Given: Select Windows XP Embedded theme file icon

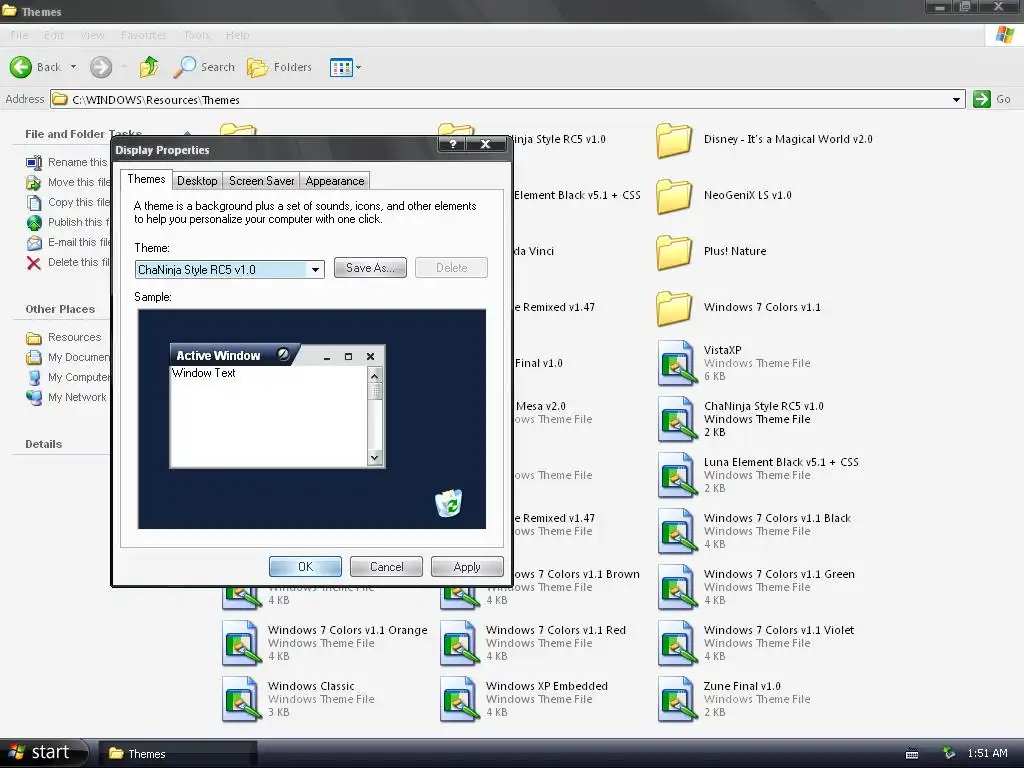Looking at the screenshot, I should point(458,699).
